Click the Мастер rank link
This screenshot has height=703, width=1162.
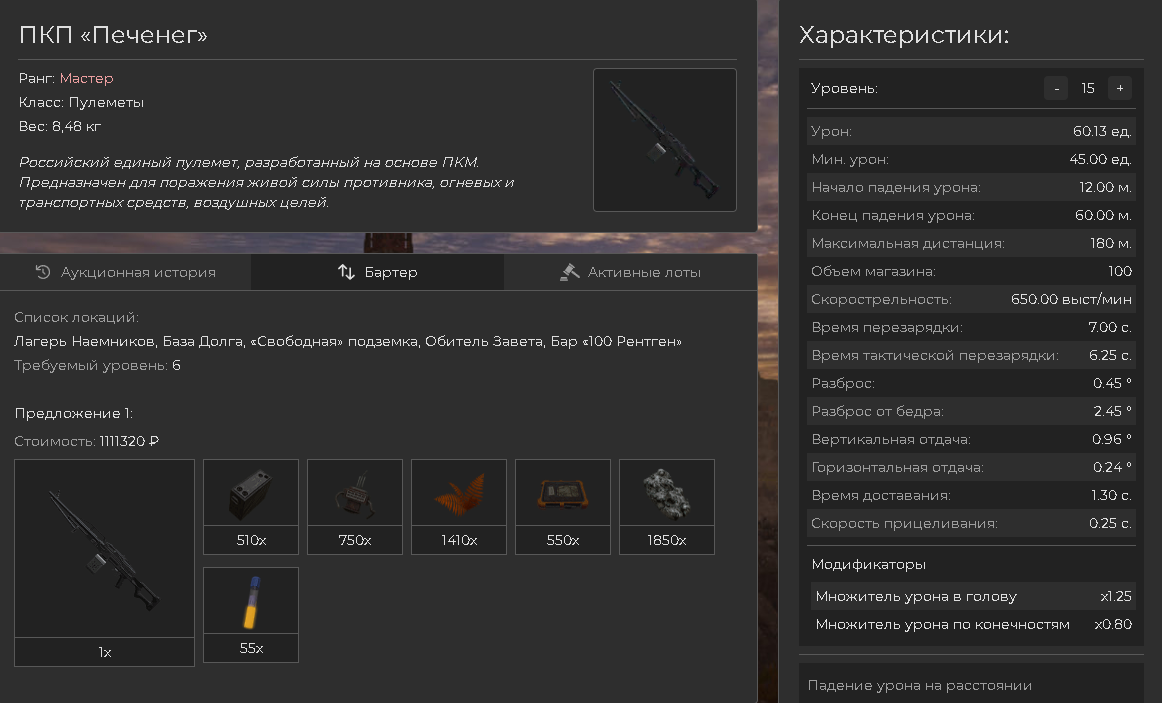pyautogui.click(x=87, y=78)
